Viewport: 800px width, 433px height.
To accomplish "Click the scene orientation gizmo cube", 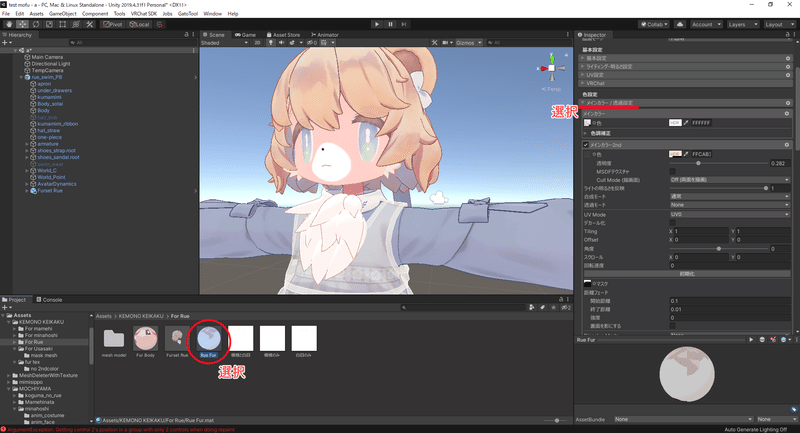I will tap(552, 68).
